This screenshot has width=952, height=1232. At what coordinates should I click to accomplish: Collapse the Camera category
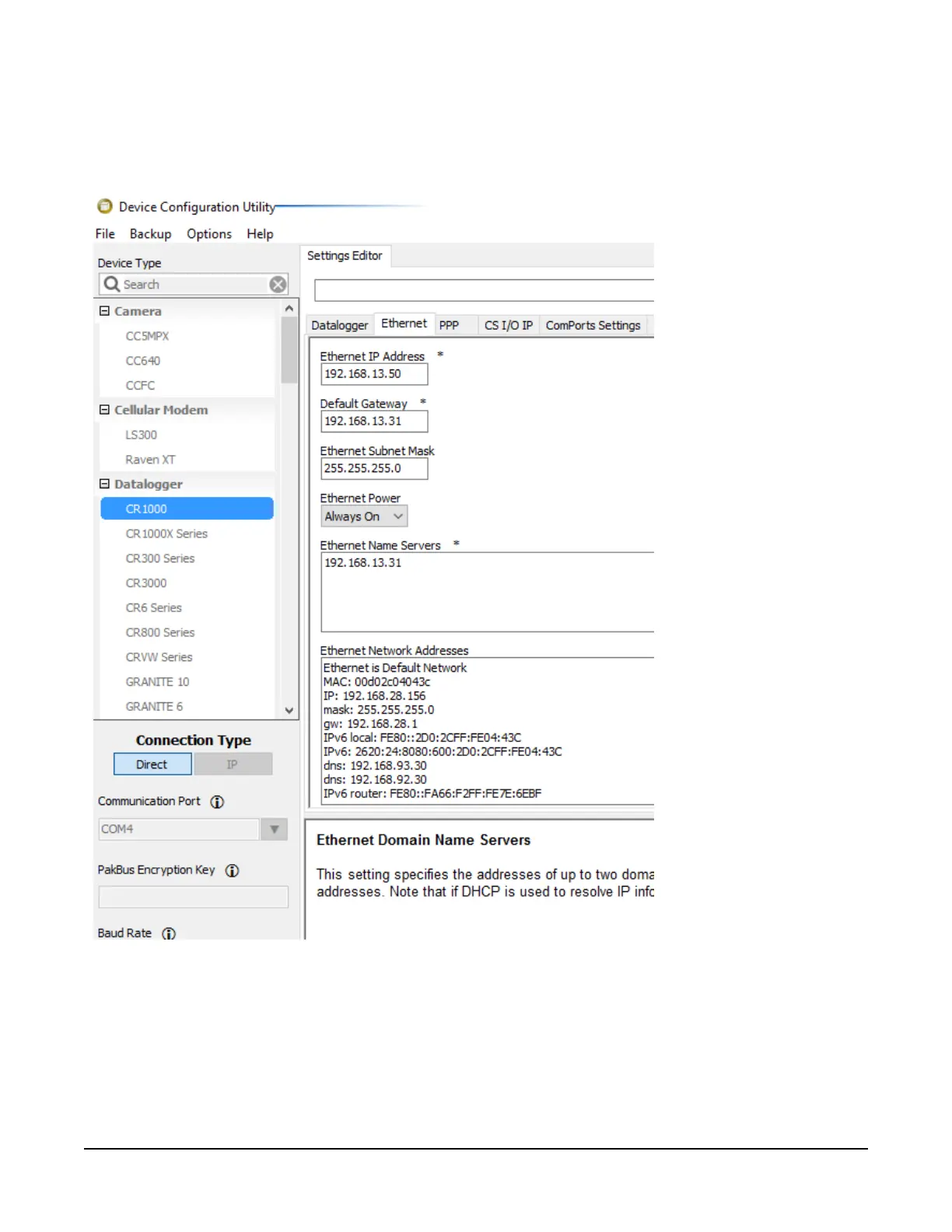click(104, 311)
